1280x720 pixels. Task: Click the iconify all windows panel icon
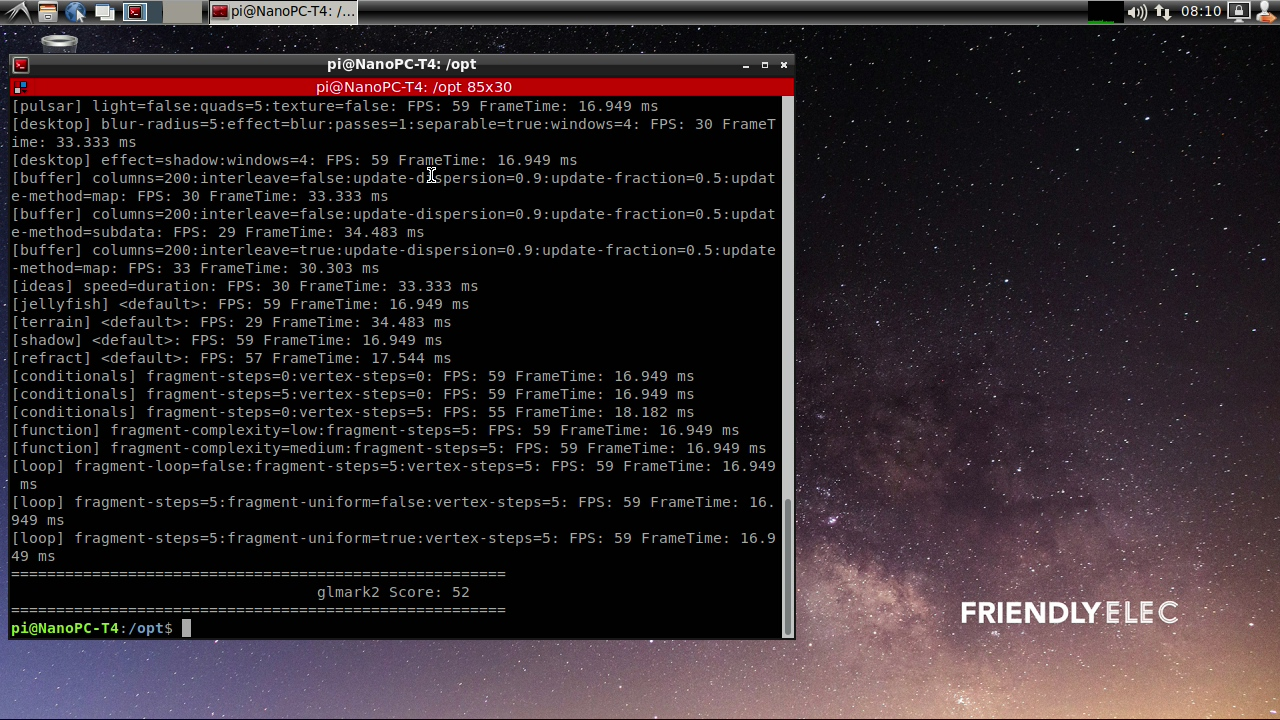[x=105, y=12]
